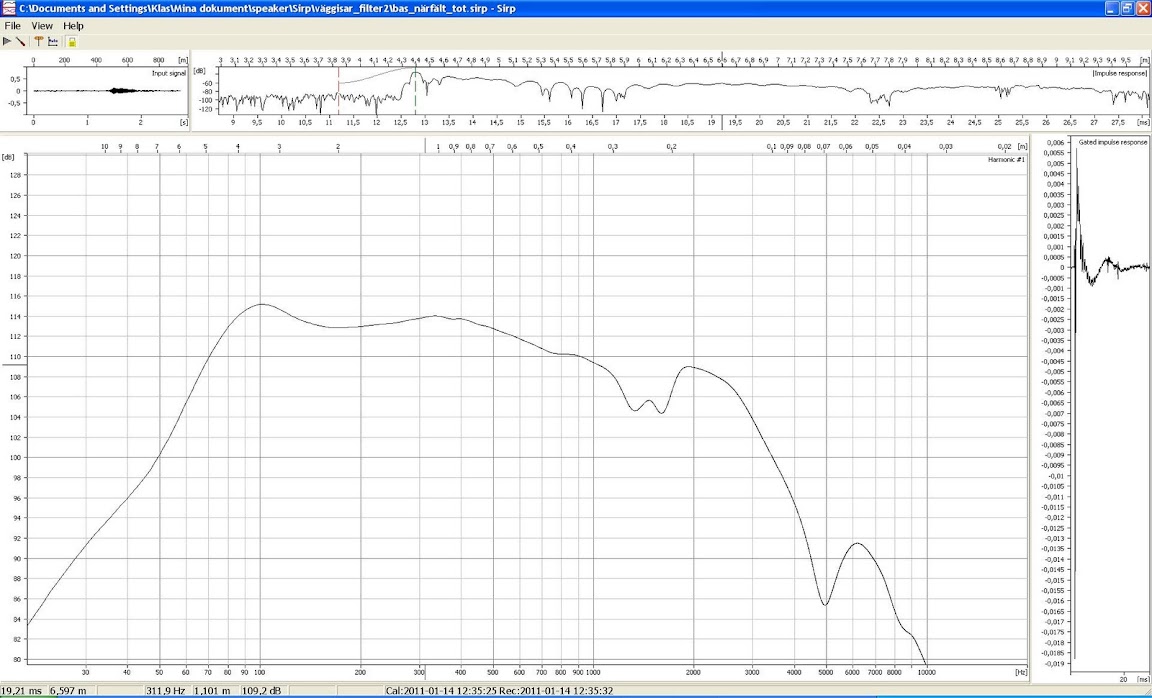Click the curve notch at 5000 Hz
The height and width of the screenshot is (698, 1152).
(x=825, y=605)
